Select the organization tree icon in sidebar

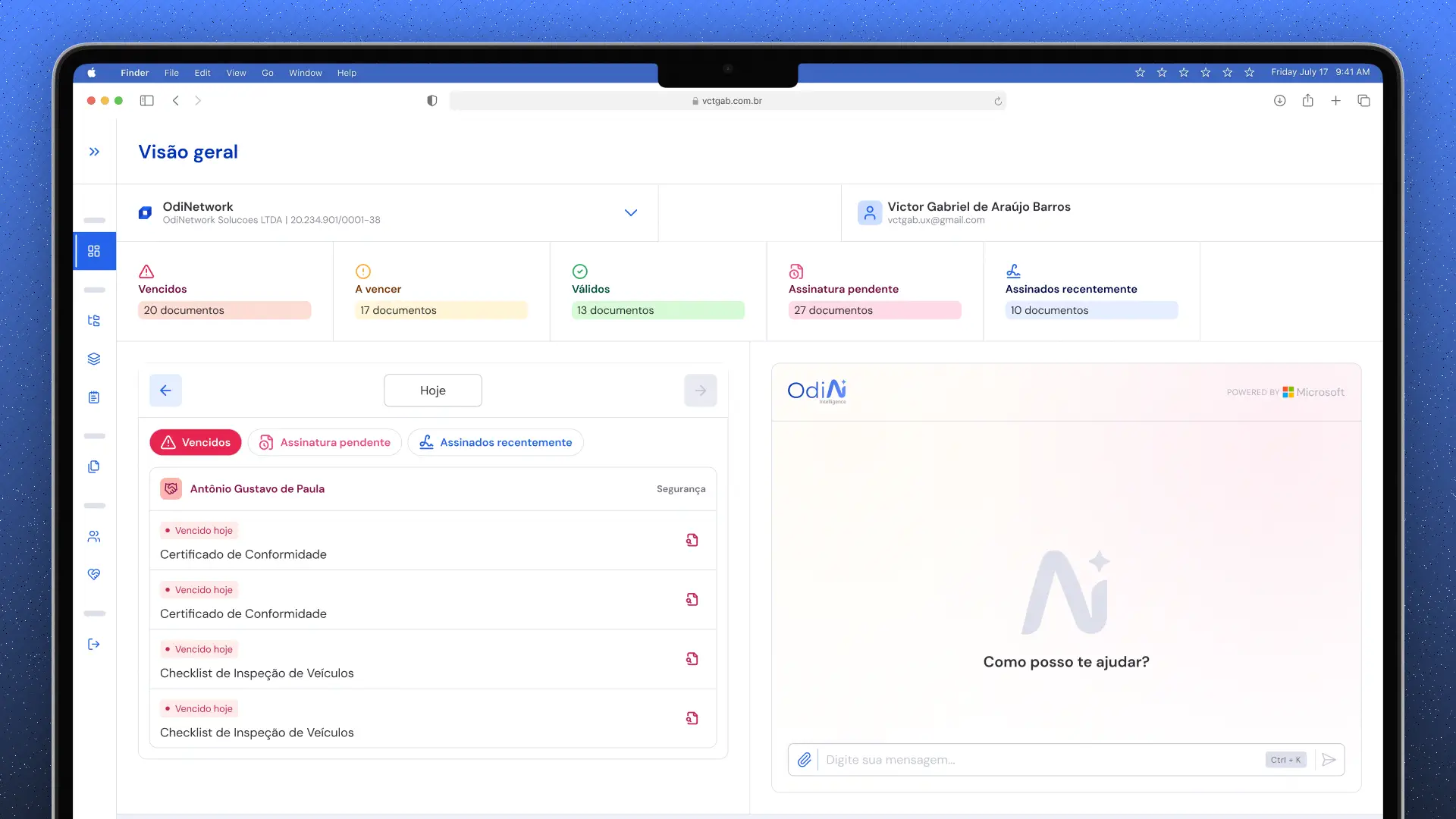tap(94, 320)
